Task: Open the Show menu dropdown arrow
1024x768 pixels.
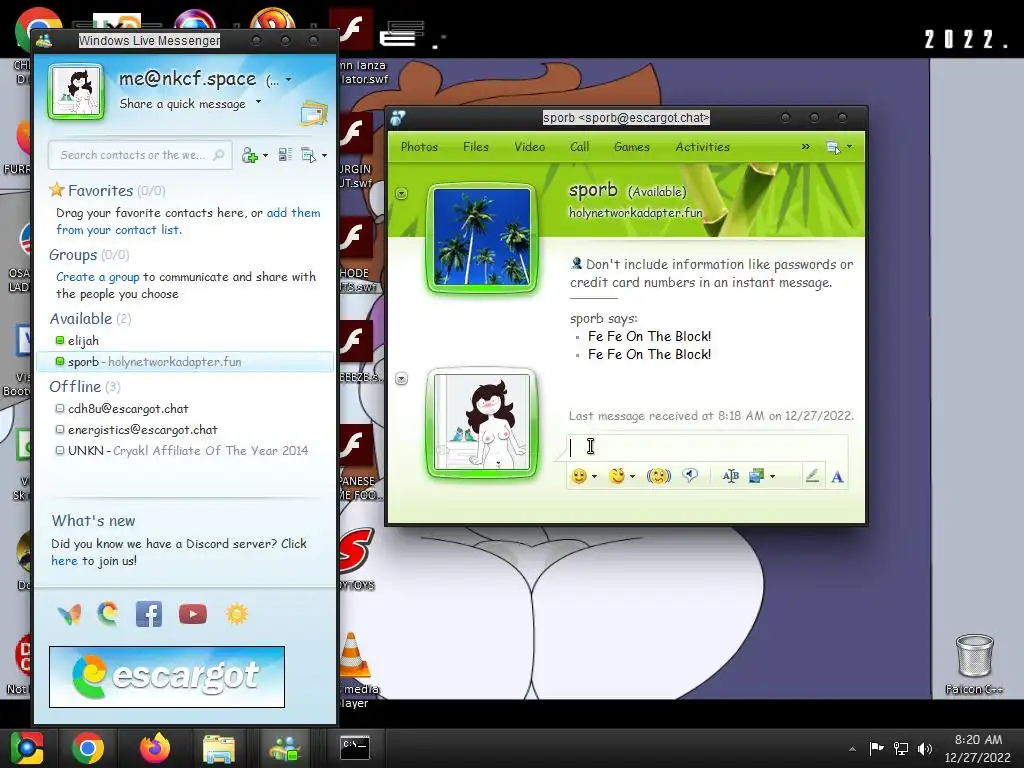Action: (324, 155)
